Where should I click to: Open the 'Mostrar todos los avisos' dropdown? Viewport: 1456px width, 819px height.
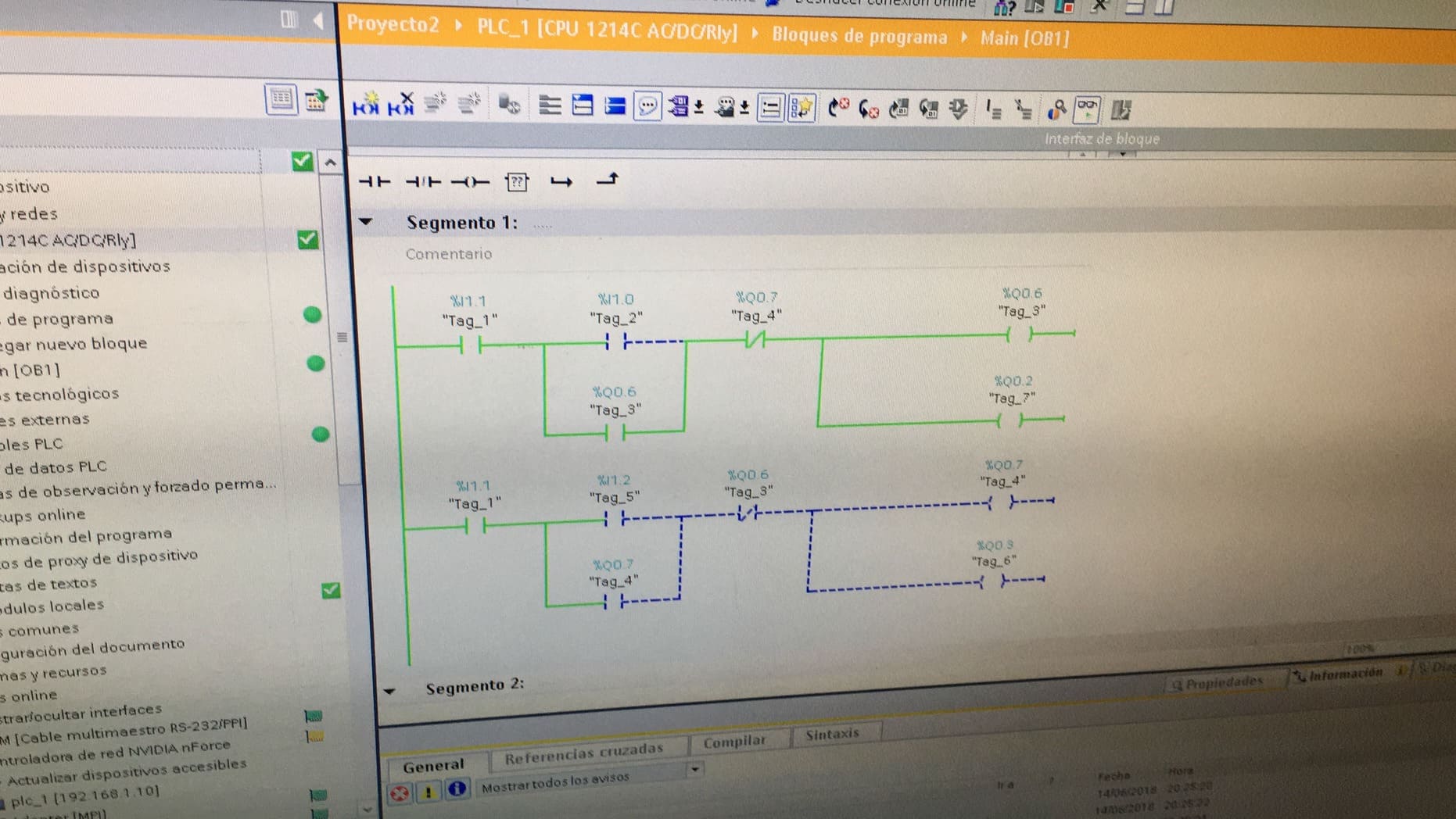694,770
